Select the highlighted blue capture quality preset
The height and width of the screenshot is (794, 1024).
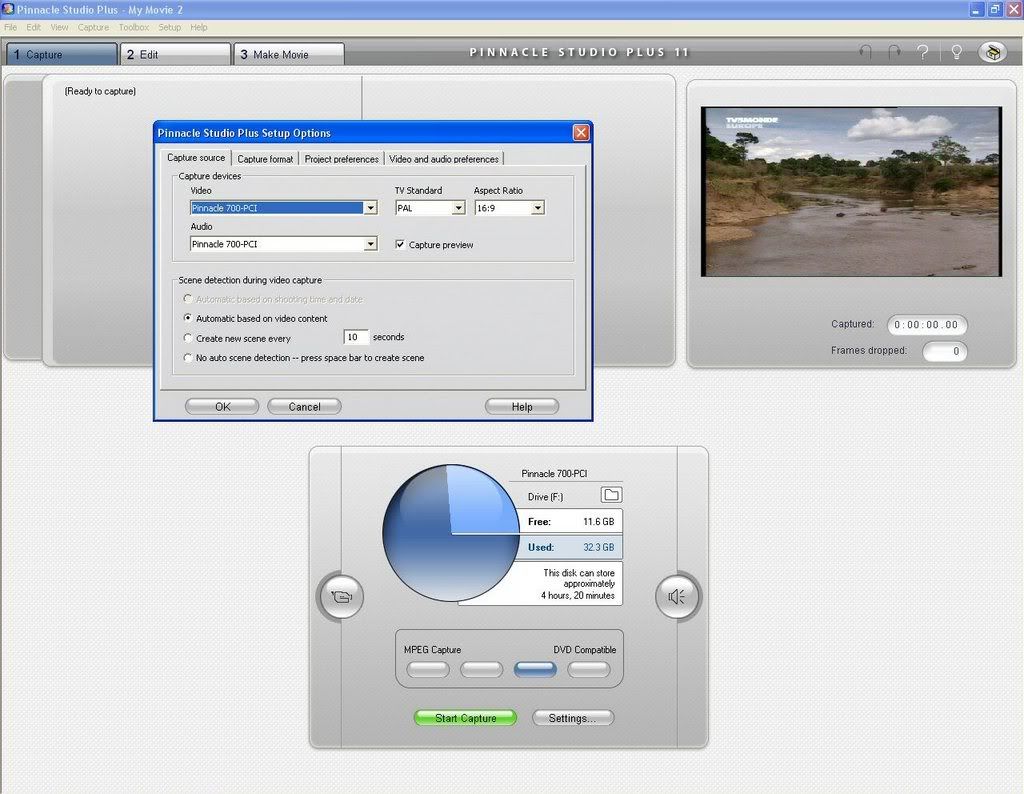pyautogui.click(x=535, y=669)
